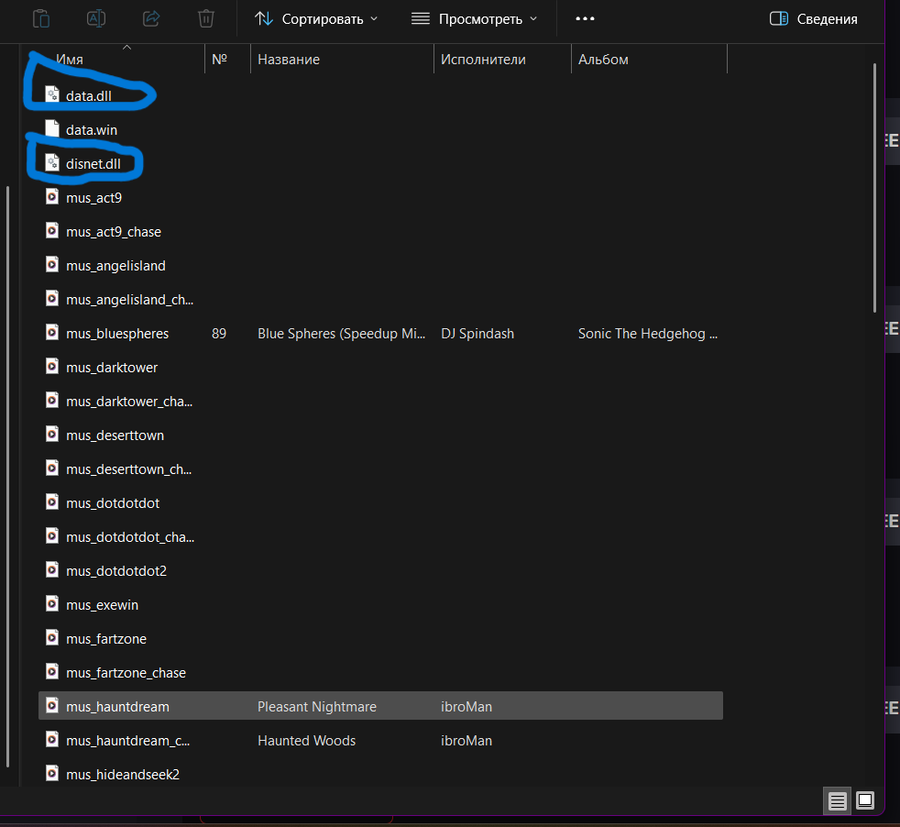Toggle the Сведения details pane
Image resolution: width=900 pixels, height=827 pixels.
point(813,19)
